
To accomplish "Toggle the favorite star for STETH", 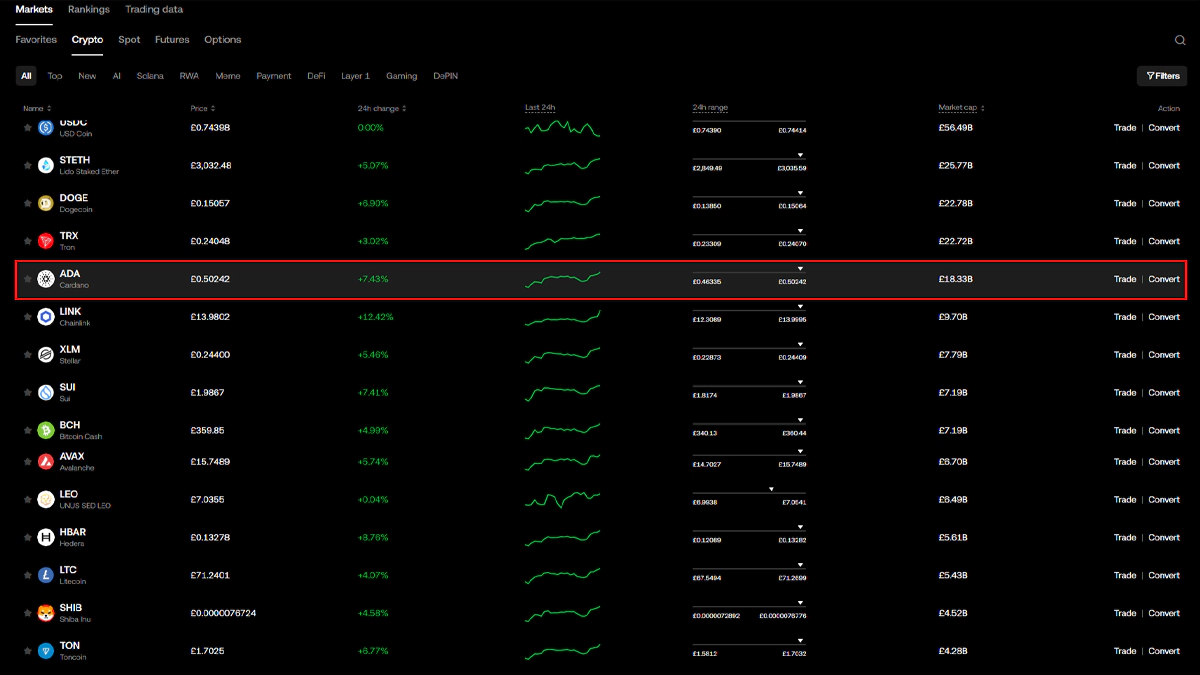I will 28,165.
